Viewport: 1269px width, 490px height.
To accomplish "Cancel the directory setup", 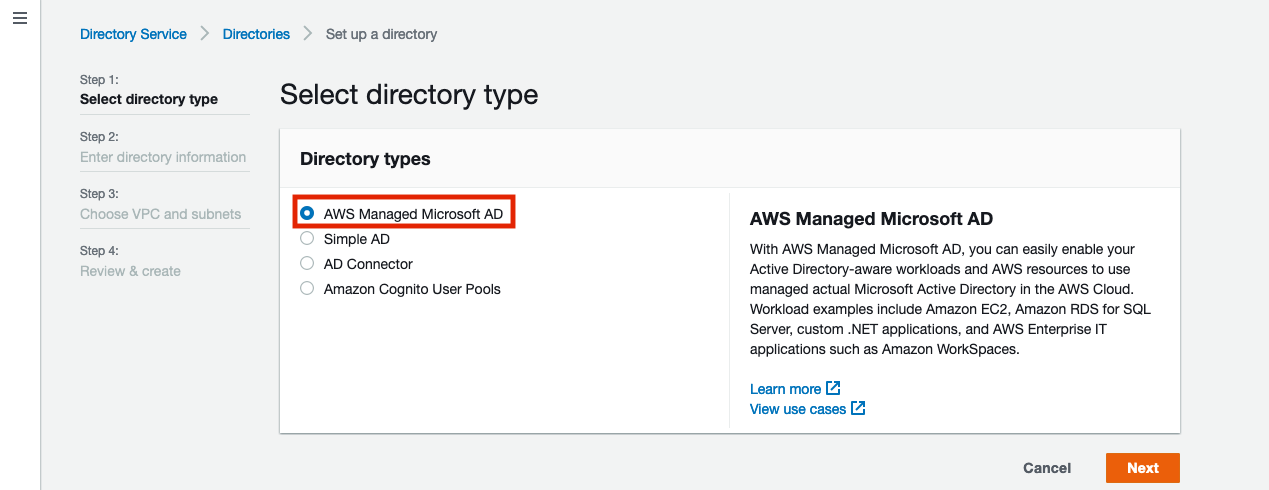I will pyautogui.click(x=1047, y=468).
